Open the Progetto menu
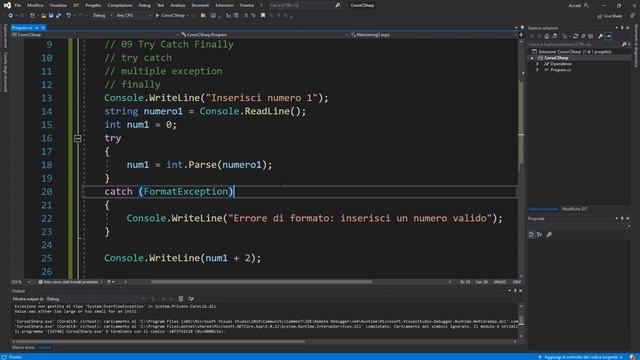 [93, 5]
